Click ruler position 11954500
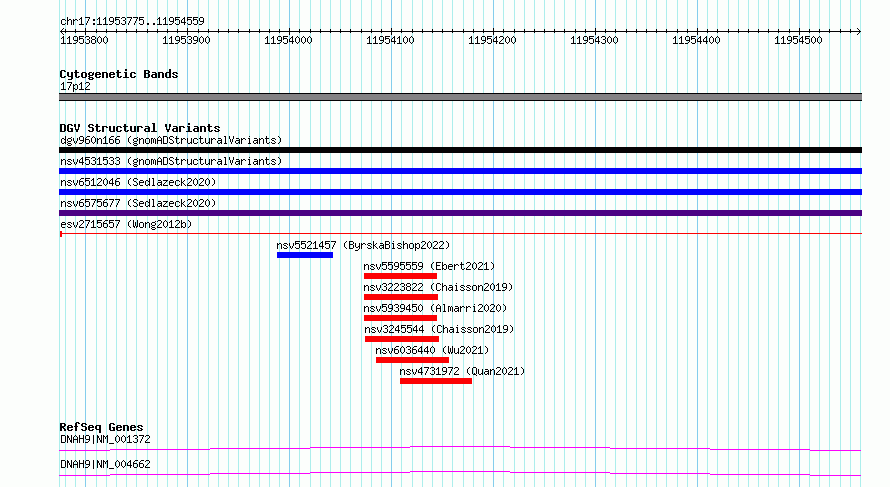The image size is (890, 487). pos(798,40)
